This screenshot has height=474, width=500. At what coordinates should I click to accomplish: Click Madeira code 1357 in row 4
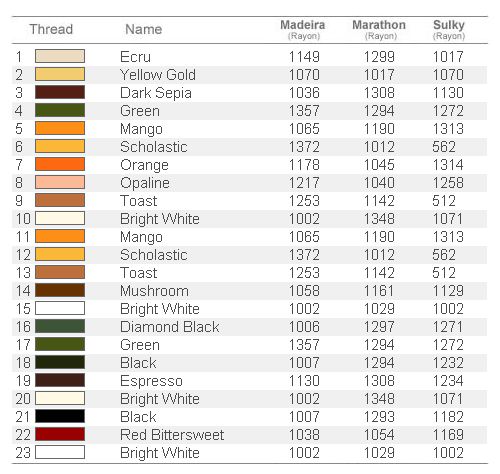304,111
